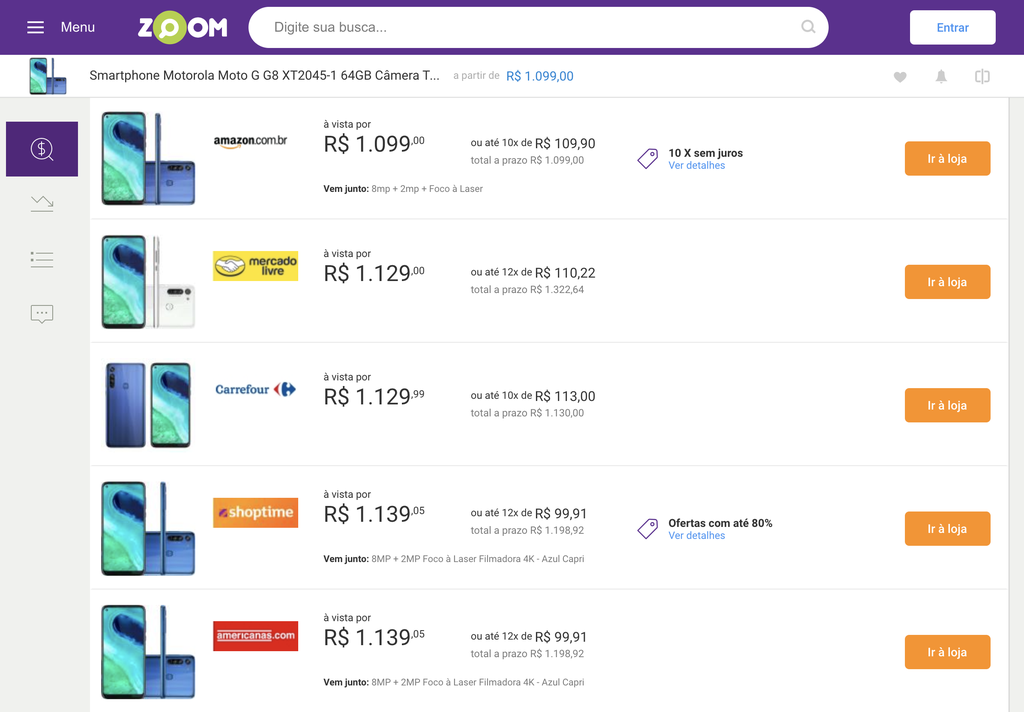Open Ver detalhes under Ofertas com até 80%
The width and height of the screenshot is (1024, 712).
(x=696, y=536)
